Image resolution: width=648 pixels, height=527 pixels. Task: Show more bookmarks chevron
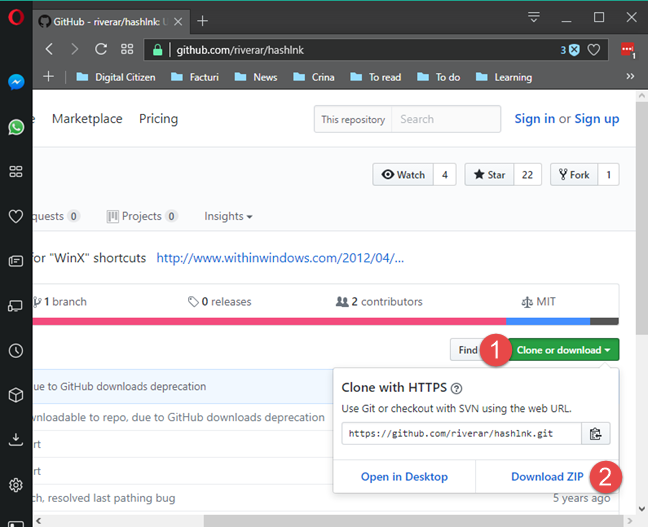pos(630,76)
